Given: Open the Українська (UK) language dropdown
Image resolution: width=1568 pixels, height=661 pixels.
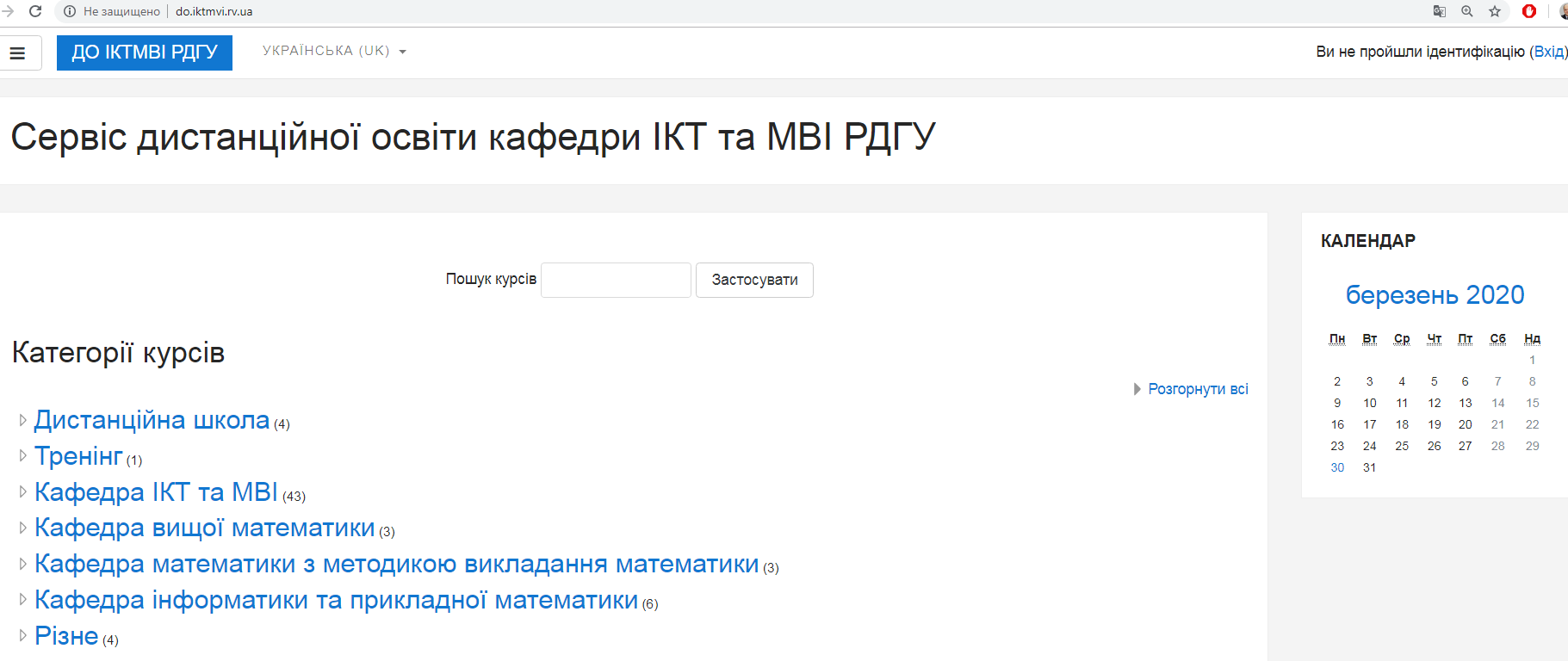Looking at the screenshot, I should tap(334, 51).
